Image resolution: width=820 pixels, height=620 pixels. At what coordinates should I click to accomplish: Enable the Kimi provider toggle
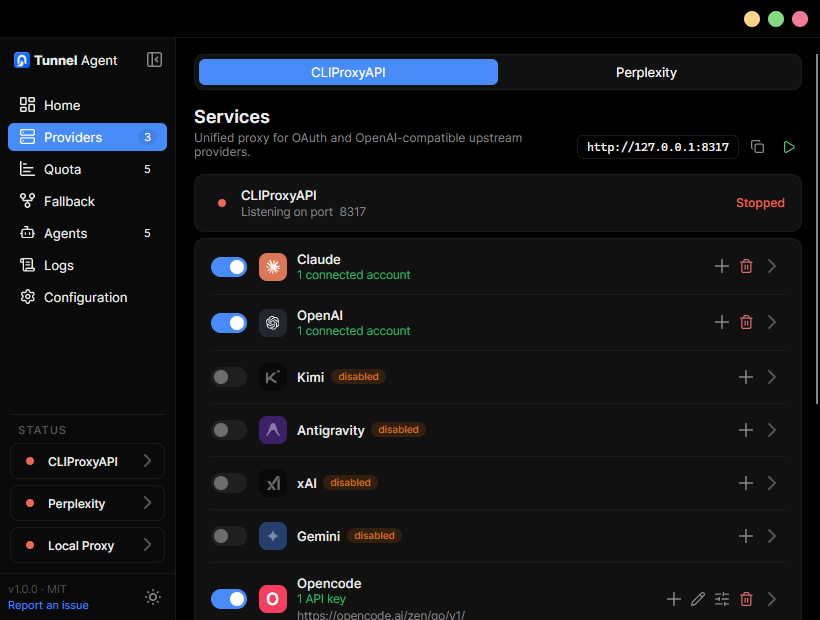point(229,377)
